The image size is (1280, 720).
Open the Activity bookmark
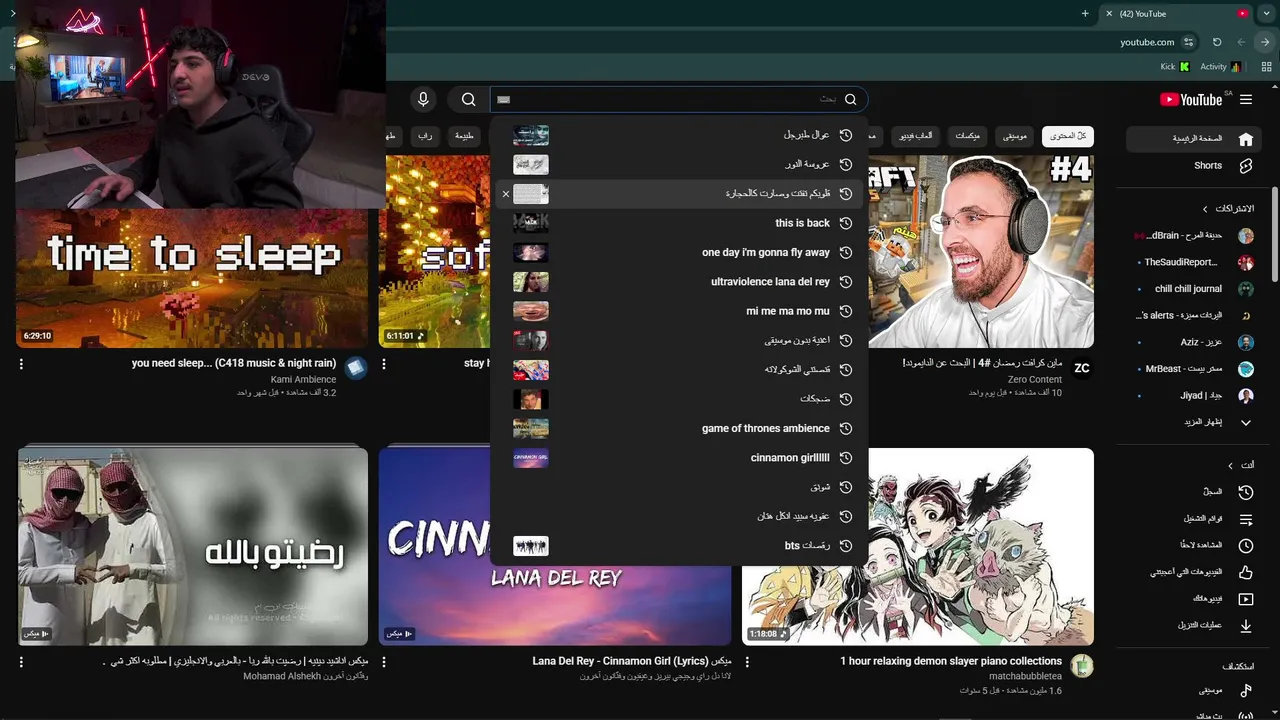[1220, 67]
